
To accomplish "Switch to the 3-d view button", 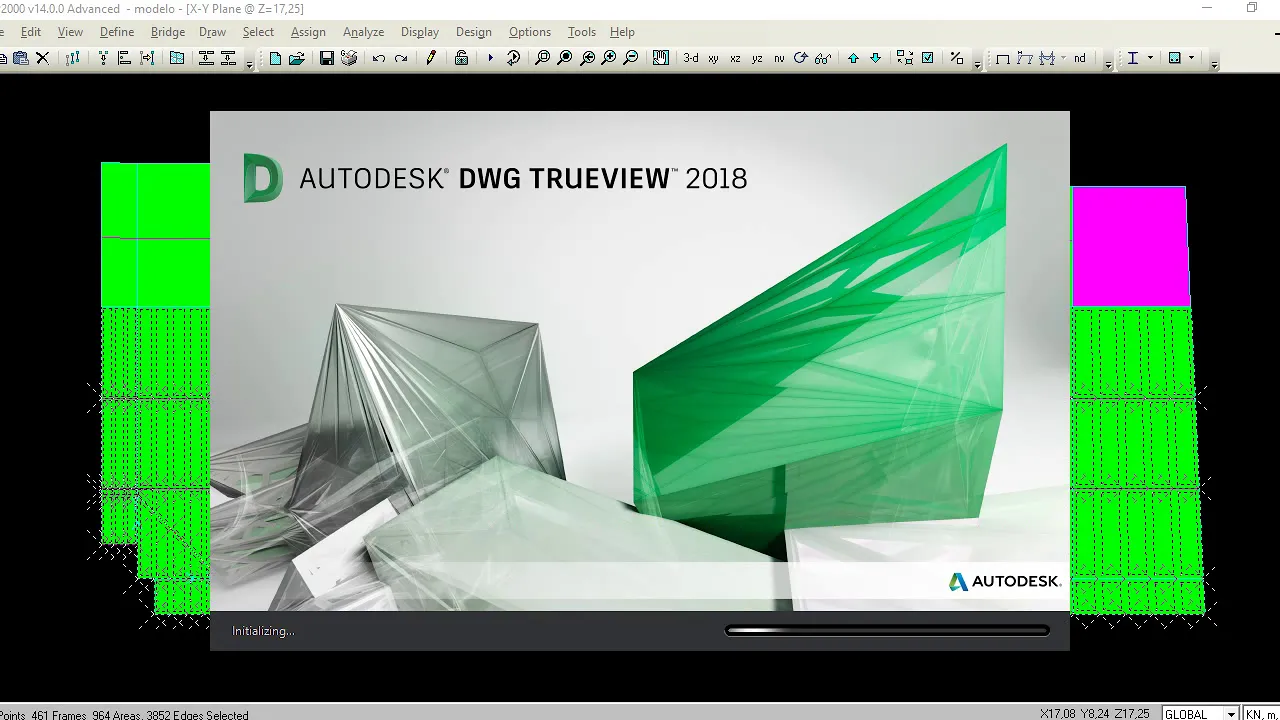I will point(691,58).
